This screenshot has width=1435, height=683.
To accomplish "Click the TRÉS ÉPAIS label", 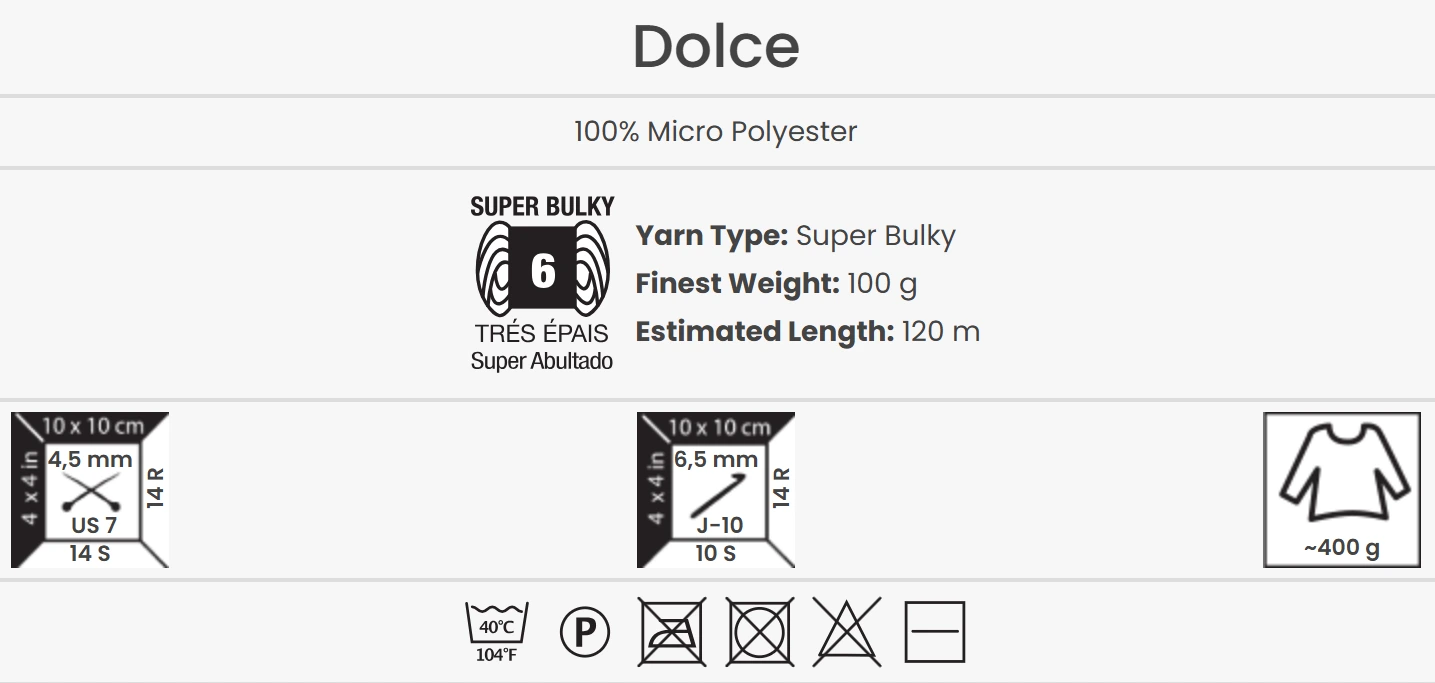I will (x=542, y=335).
